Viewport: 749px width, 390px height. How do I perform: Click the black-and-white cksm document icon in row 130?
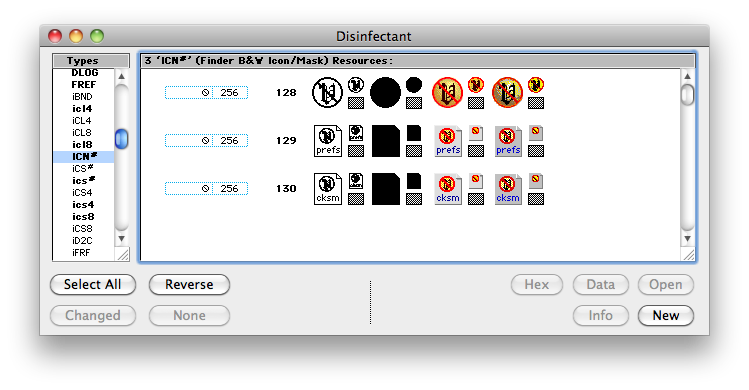328,189
